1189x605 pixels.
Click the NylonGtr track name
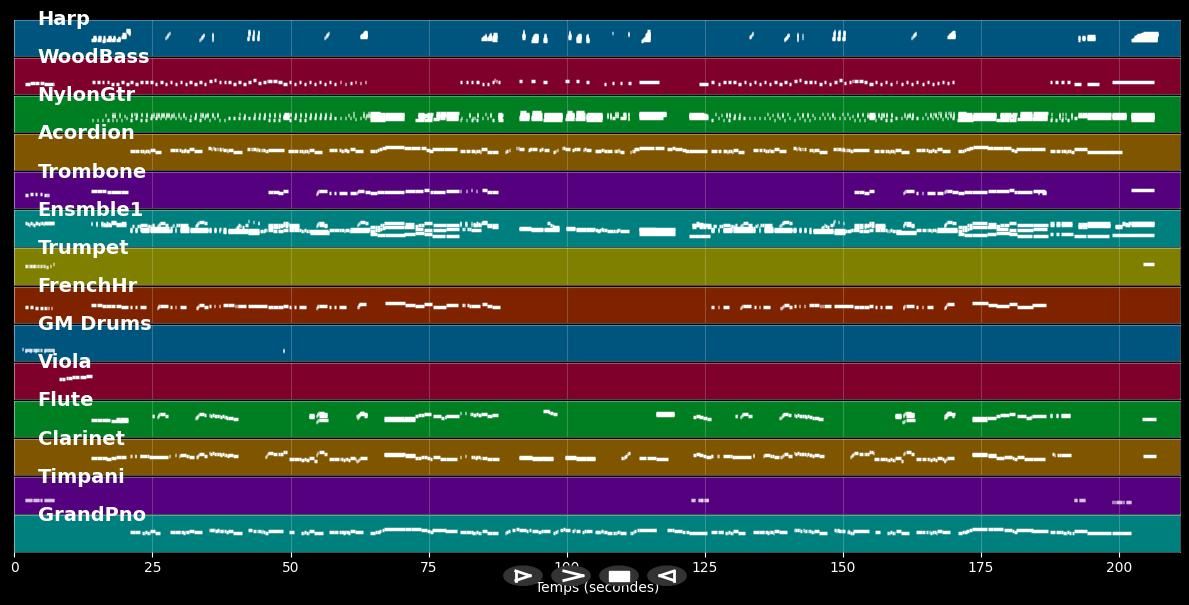[86, 95]
